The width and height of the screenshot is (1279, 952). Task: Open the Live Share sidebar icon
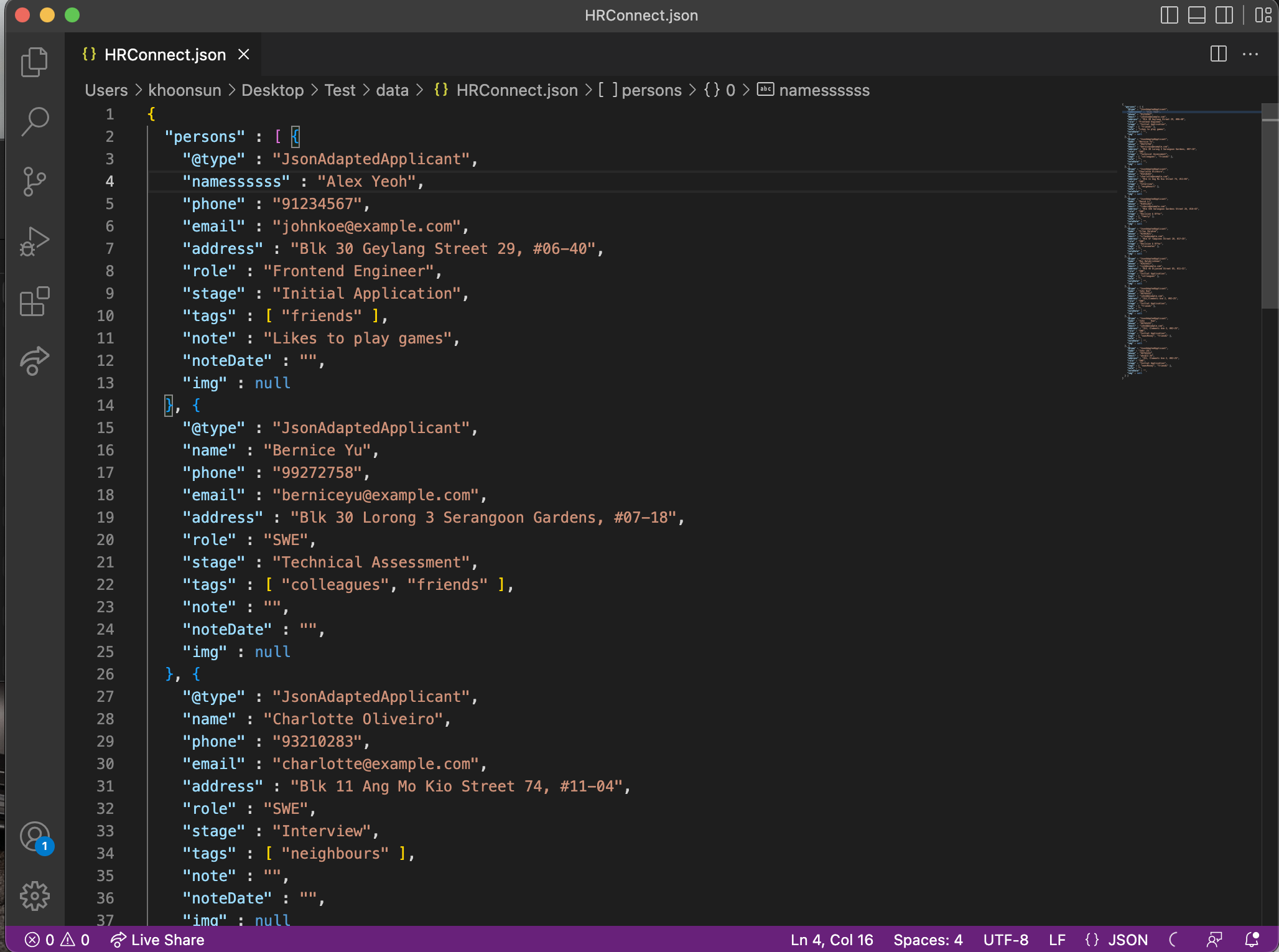34,361
